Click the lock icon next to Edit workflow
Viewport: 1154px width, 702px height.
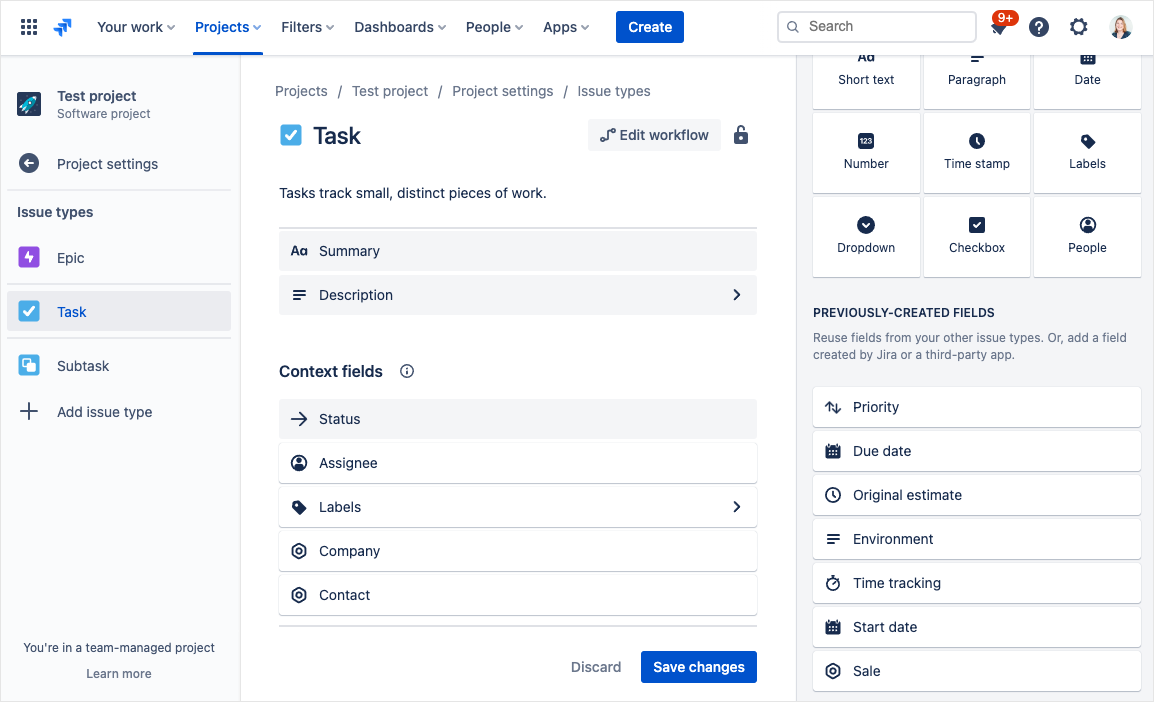(741, 135)
